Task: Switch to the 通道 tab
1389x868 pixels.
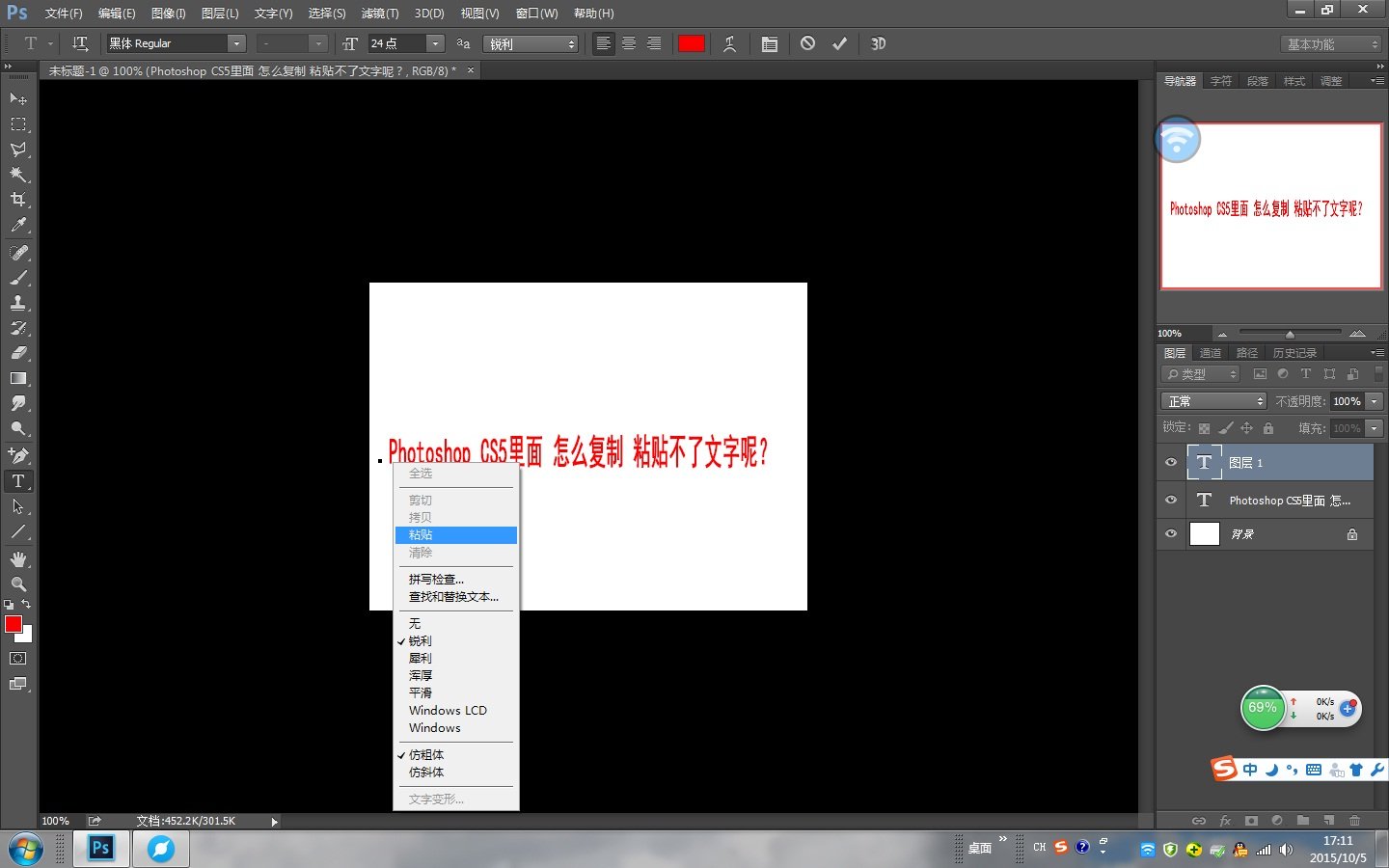Action: coord(1210,352)
